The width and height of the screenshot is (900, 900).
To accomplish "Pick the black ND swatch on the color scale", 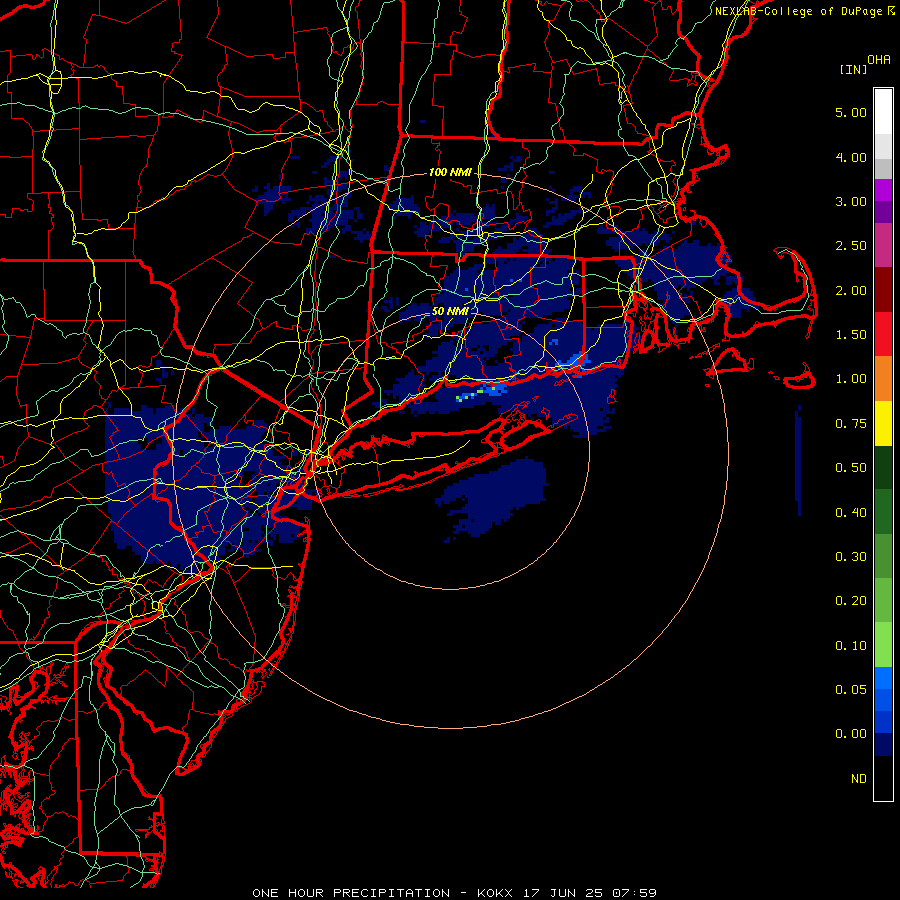I will tap(883, 778).
